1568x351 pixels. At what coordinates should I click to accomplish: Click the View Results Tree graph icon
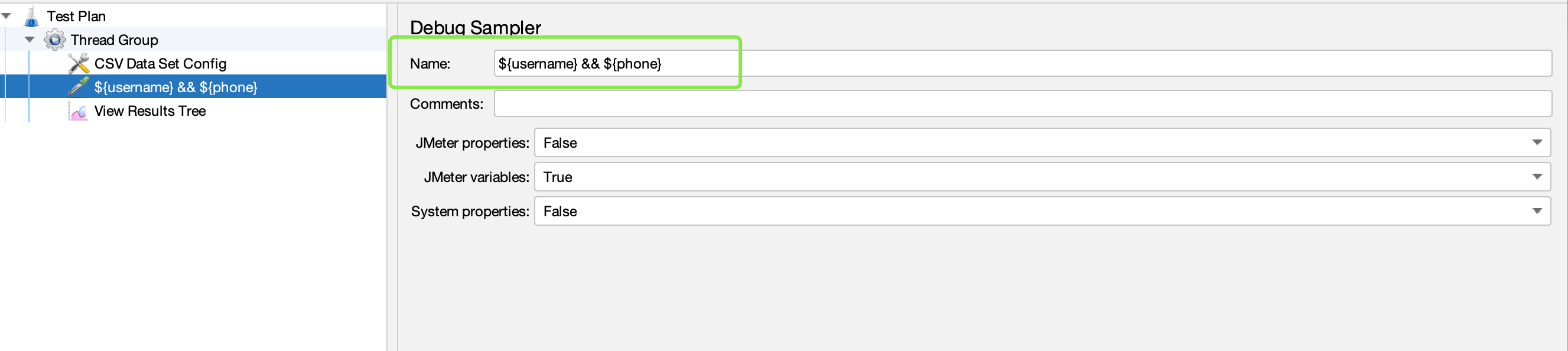pyautogui.click(x=79, y=111)
